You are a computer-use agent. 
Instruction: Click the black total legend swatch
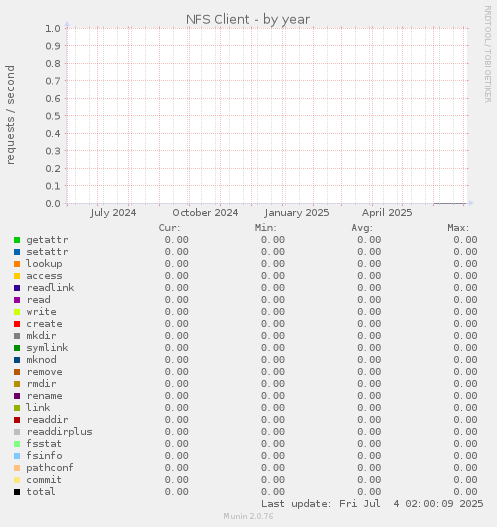[17, 492]
